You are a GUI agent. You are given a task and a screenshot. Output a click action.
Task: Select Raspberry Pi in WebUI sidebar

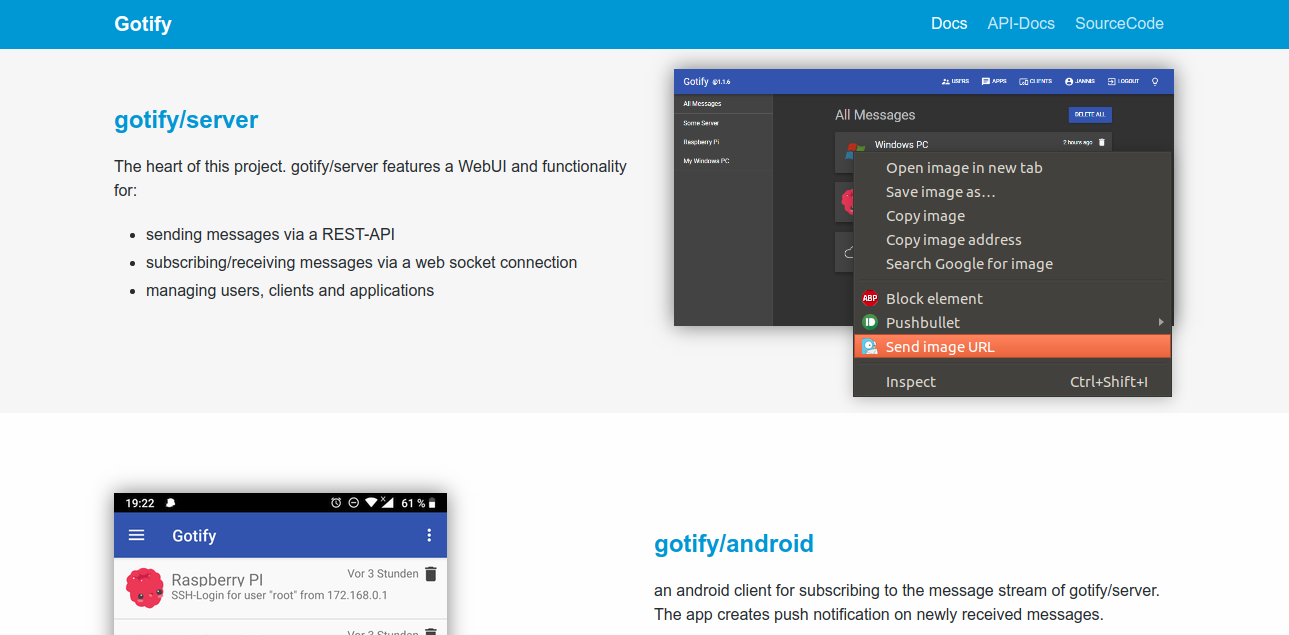click(723, 142)
